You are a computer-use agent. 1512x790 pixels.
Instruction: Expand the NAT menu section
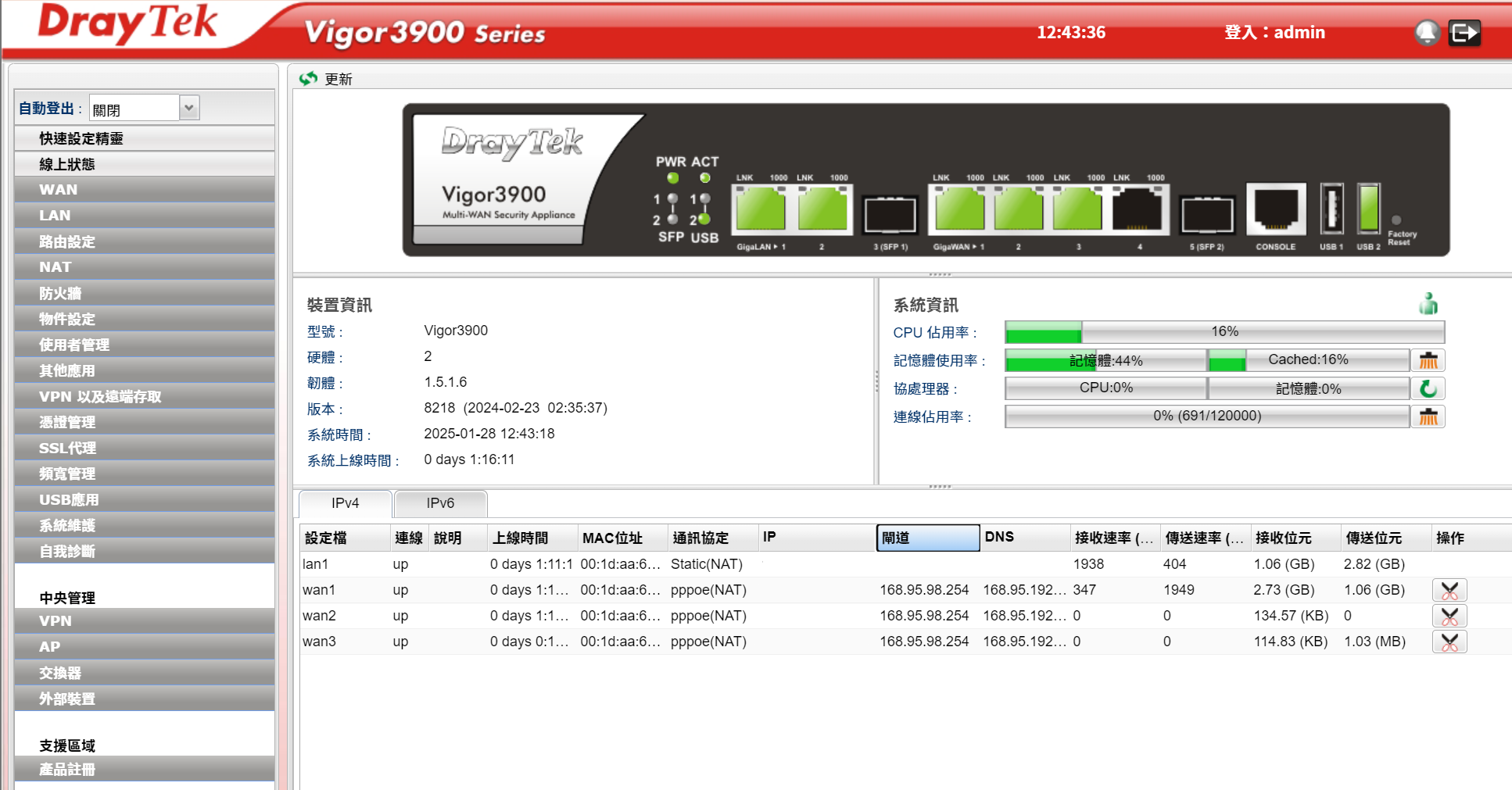[144, 266]
